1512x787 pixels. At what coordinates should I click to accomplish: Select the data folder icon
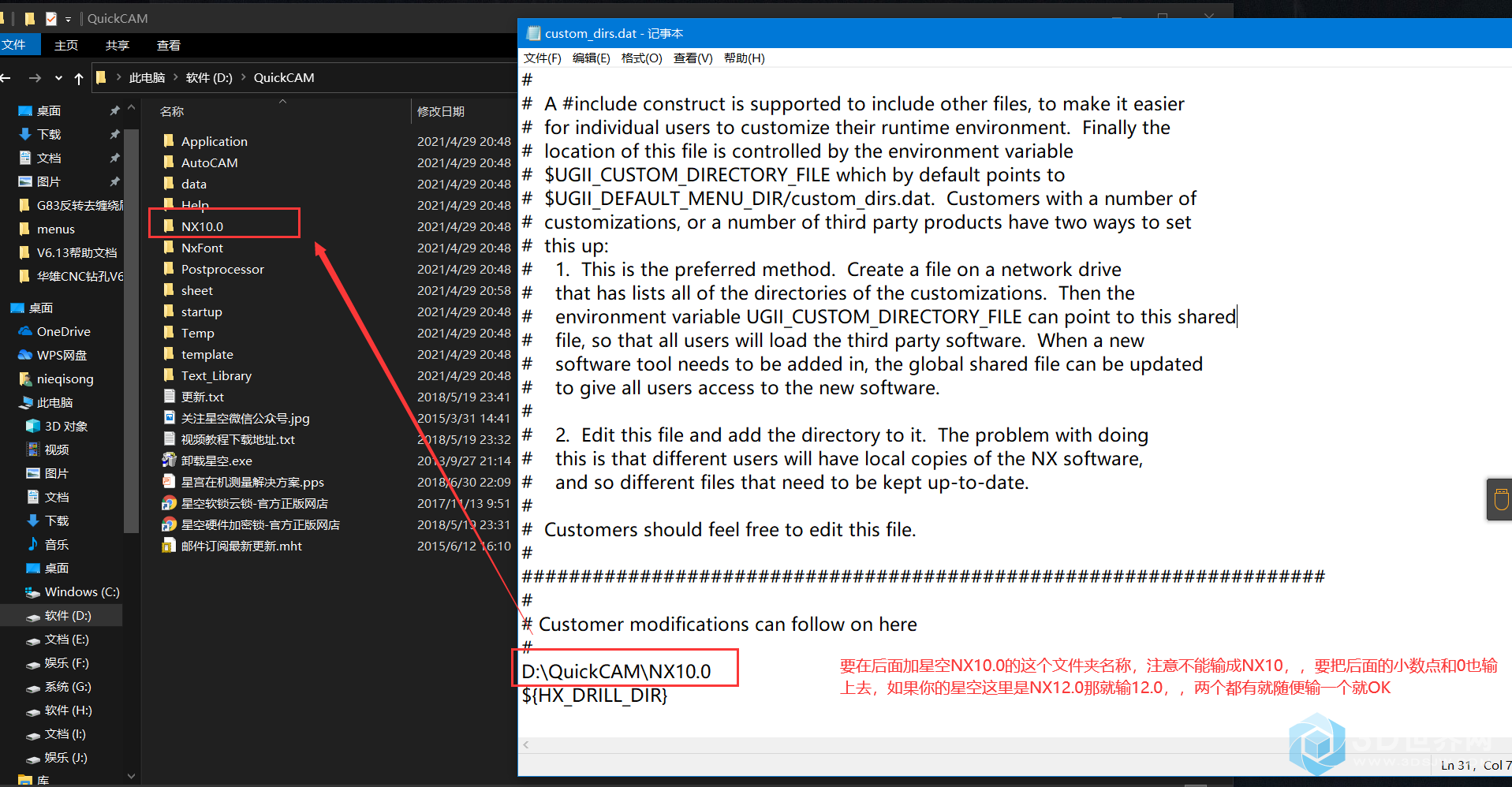tap(168, 183)
